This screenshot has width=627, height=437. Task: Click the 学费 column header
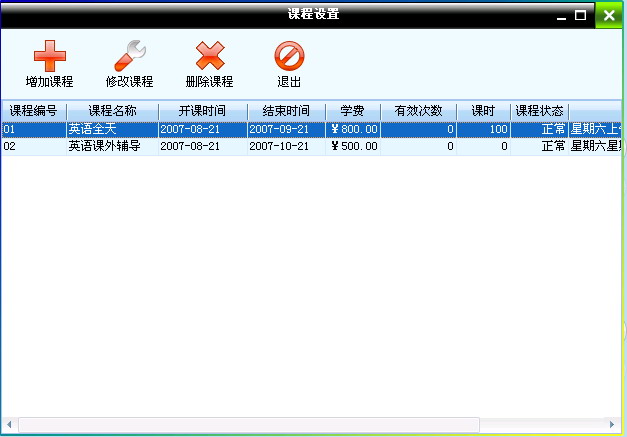(352, 111)
